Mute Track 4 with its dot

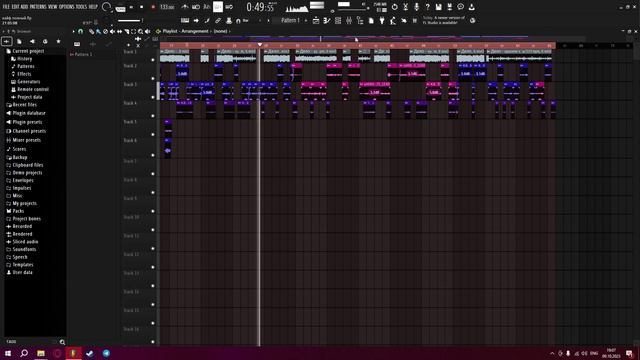tap(153, 116)
